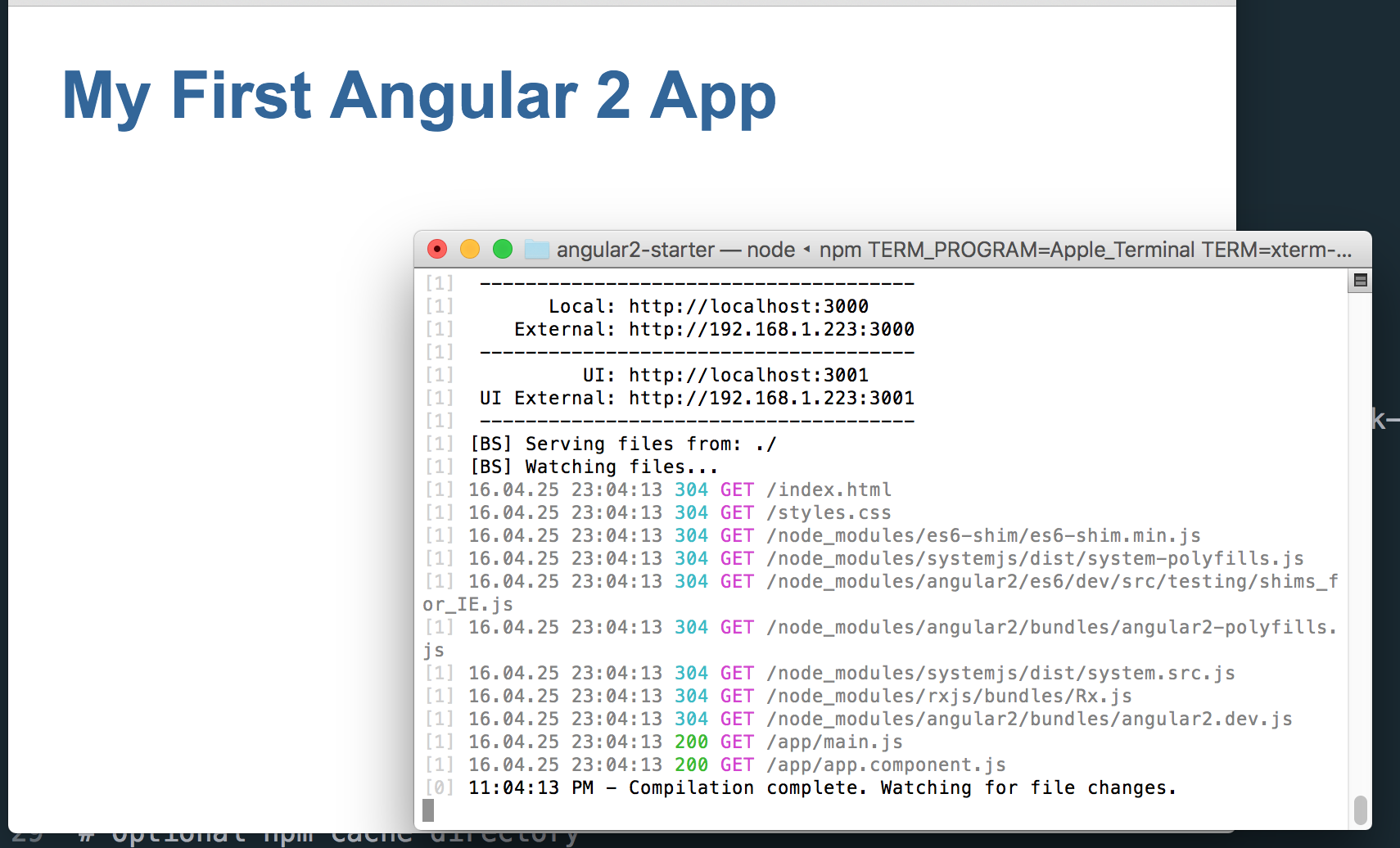Close the angular2-starter terminal window
Viewport: 1400px width, 848px height.
click(x=437, y=249)
